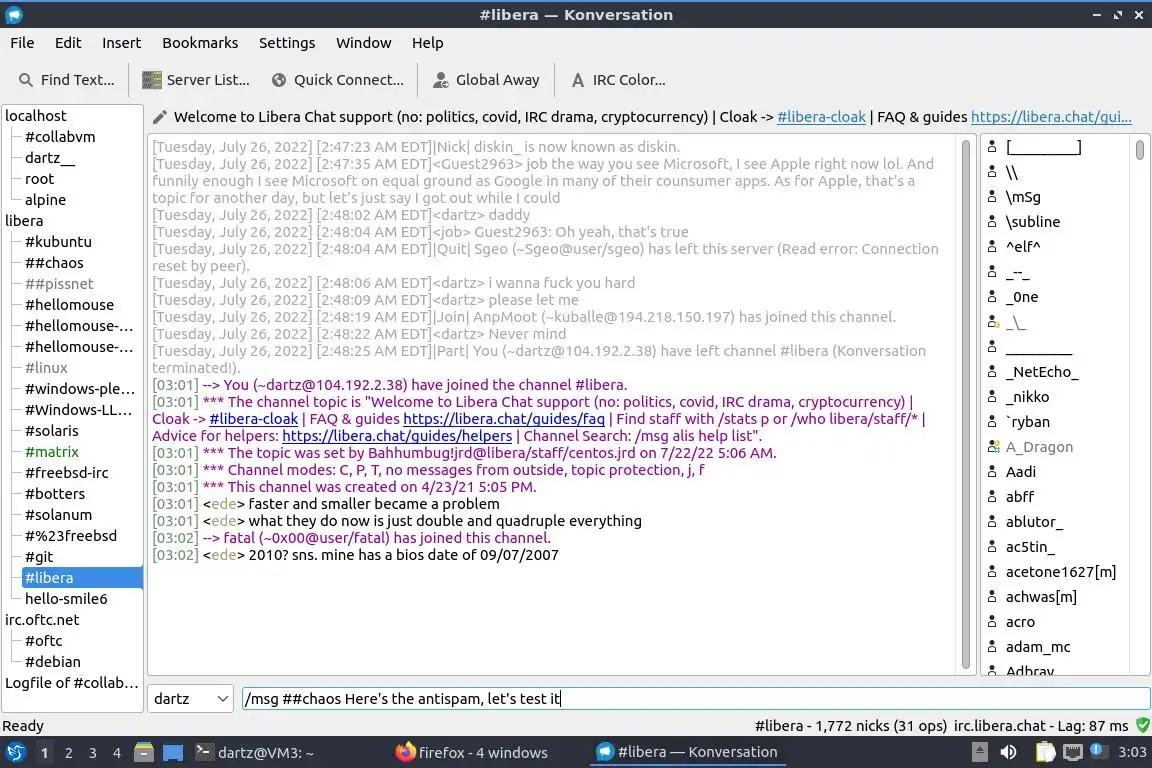This screenshot has width=1152, height=768.
Task: Select the #matrix channel
Action: 51,452
